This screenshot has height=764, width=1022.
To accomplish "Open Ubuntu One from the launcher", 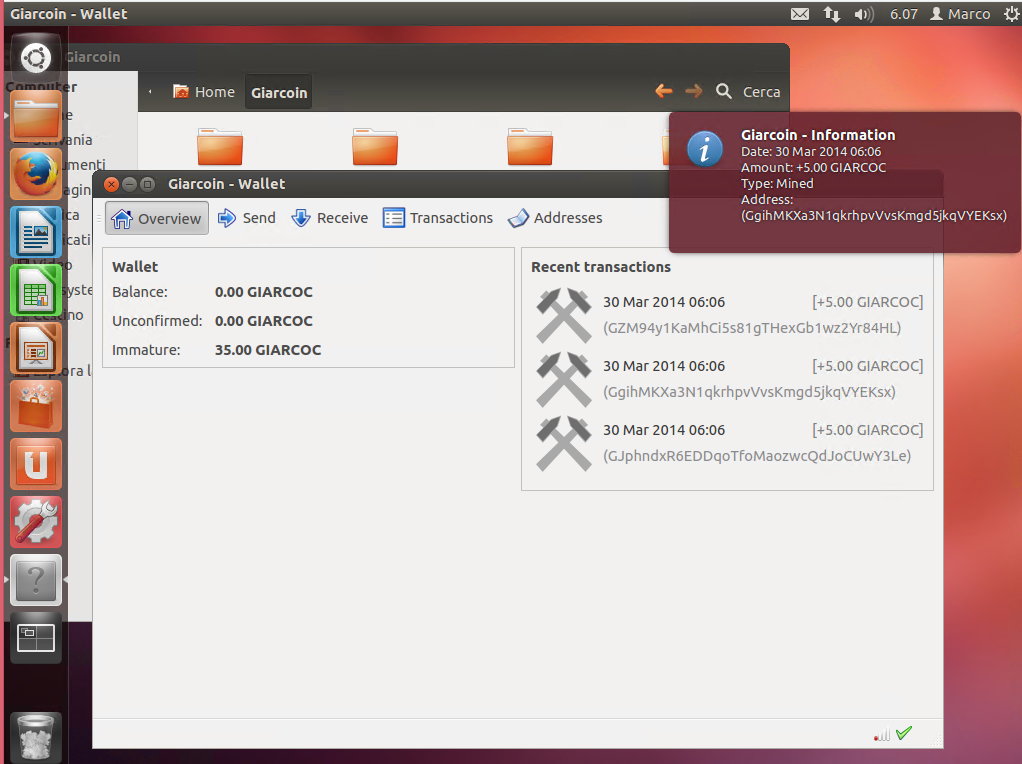I will pyautogui.click(x=36, y=464).
